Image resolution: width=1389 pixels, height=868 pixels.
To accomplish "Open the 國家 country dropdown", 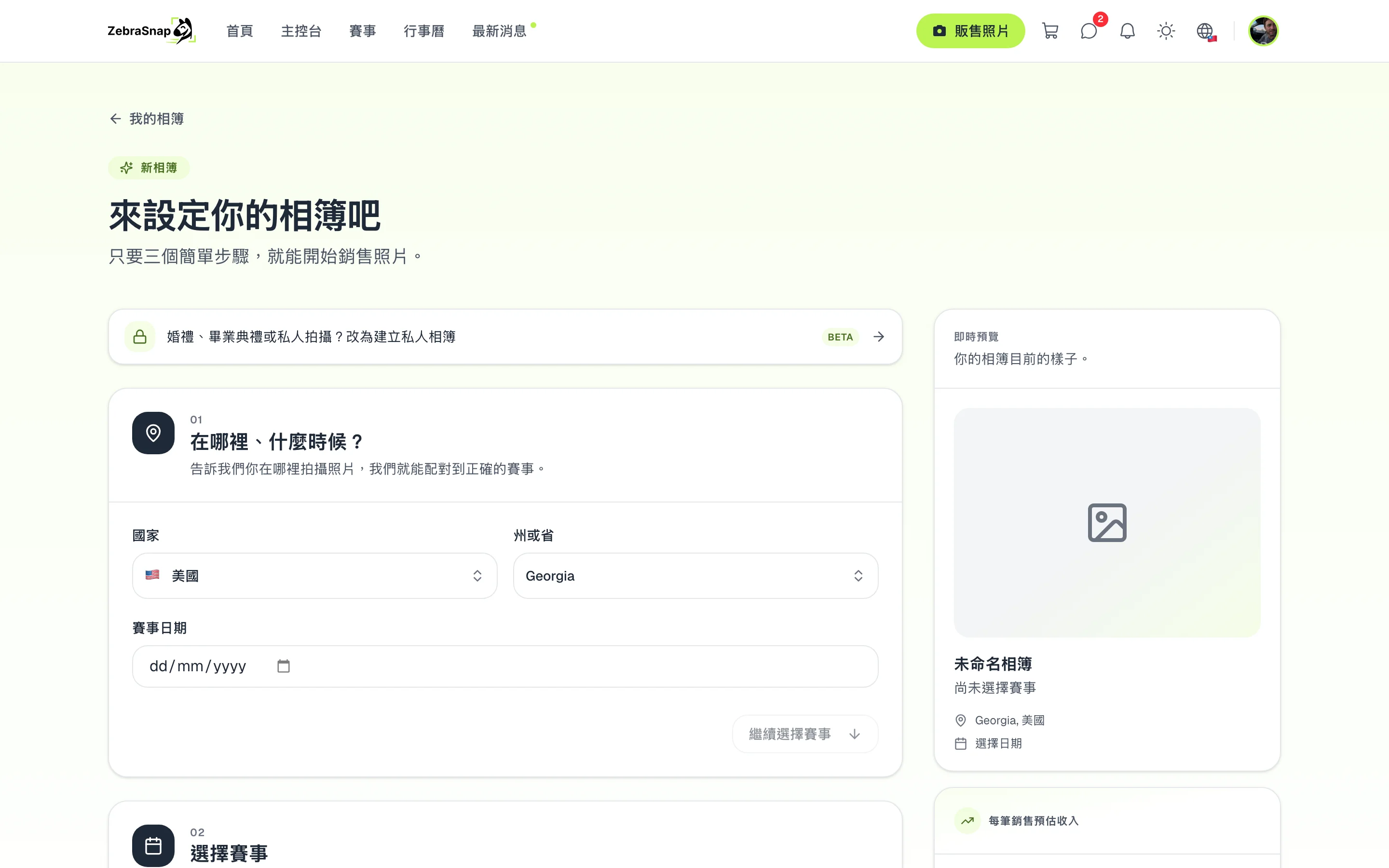I will click(x=314, y=576).
